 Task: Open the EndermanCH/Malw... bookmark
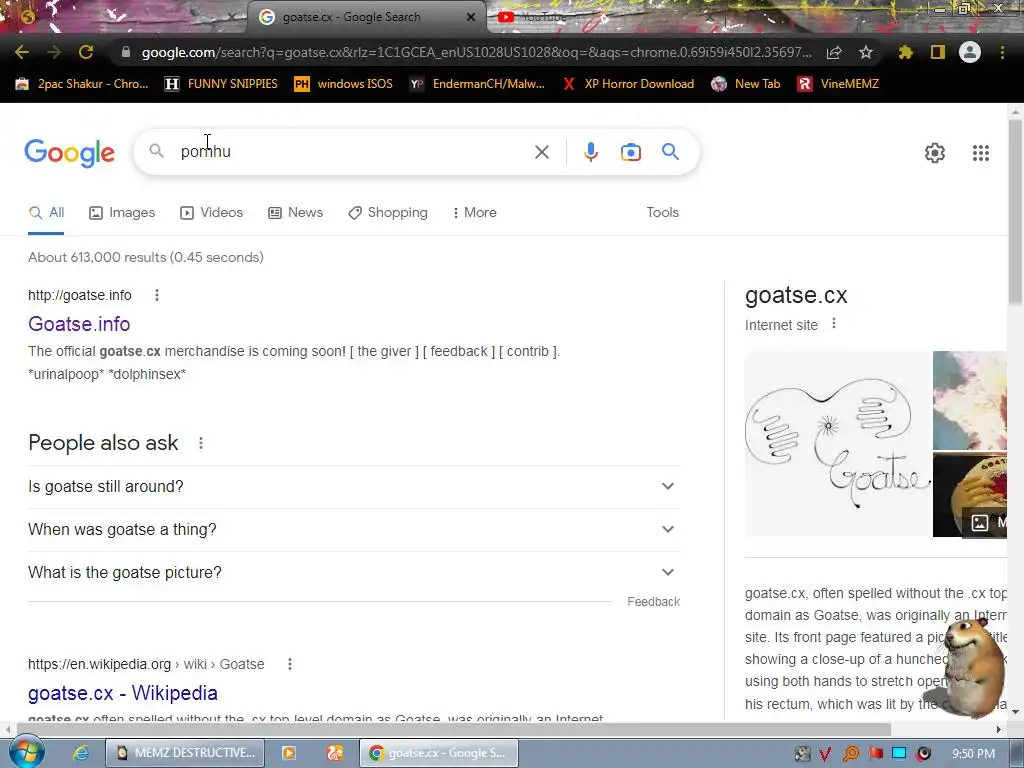coord(477,84)
